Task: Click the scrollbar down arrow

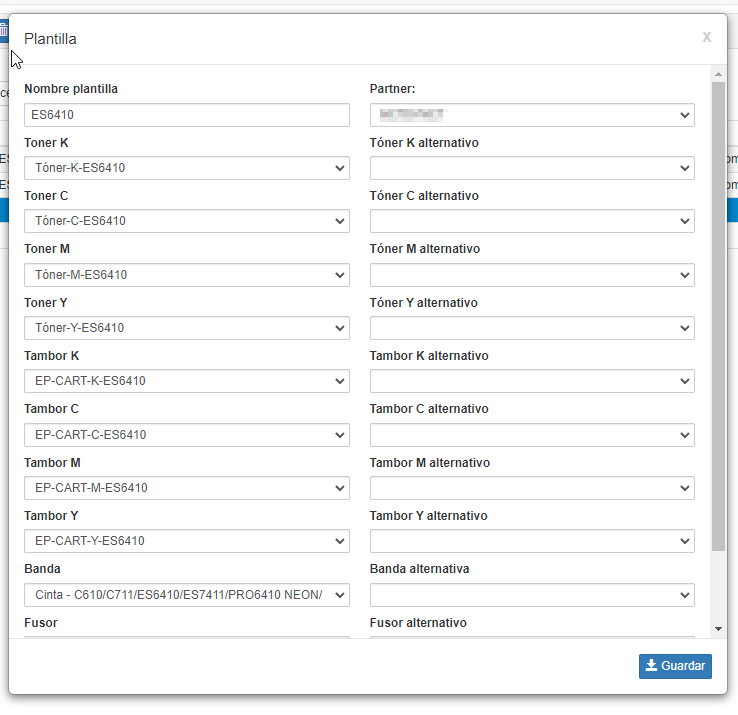Action: pyautogui.click(x=718, y=629)
